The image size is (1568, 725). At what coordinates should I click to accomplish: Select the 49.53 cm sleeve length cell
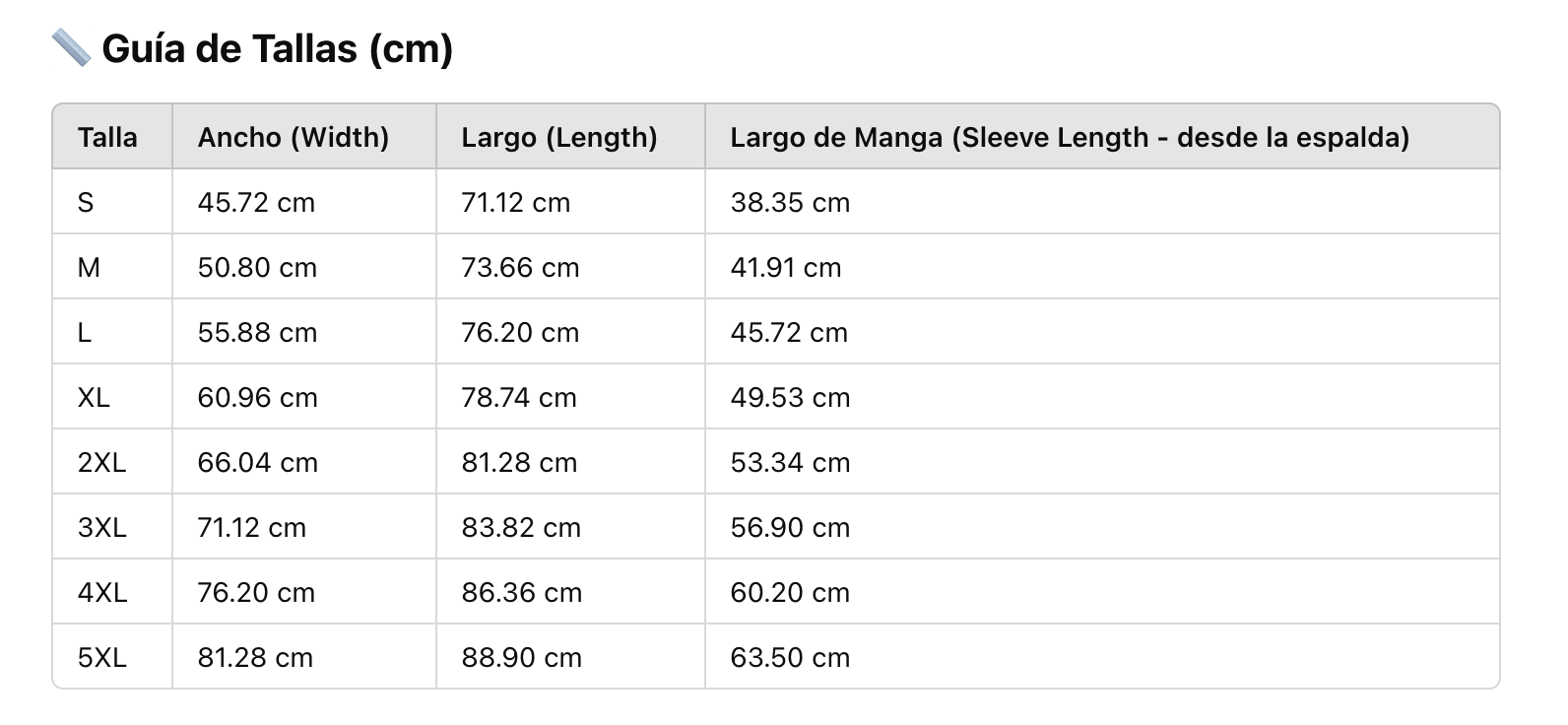pos(790,397)
